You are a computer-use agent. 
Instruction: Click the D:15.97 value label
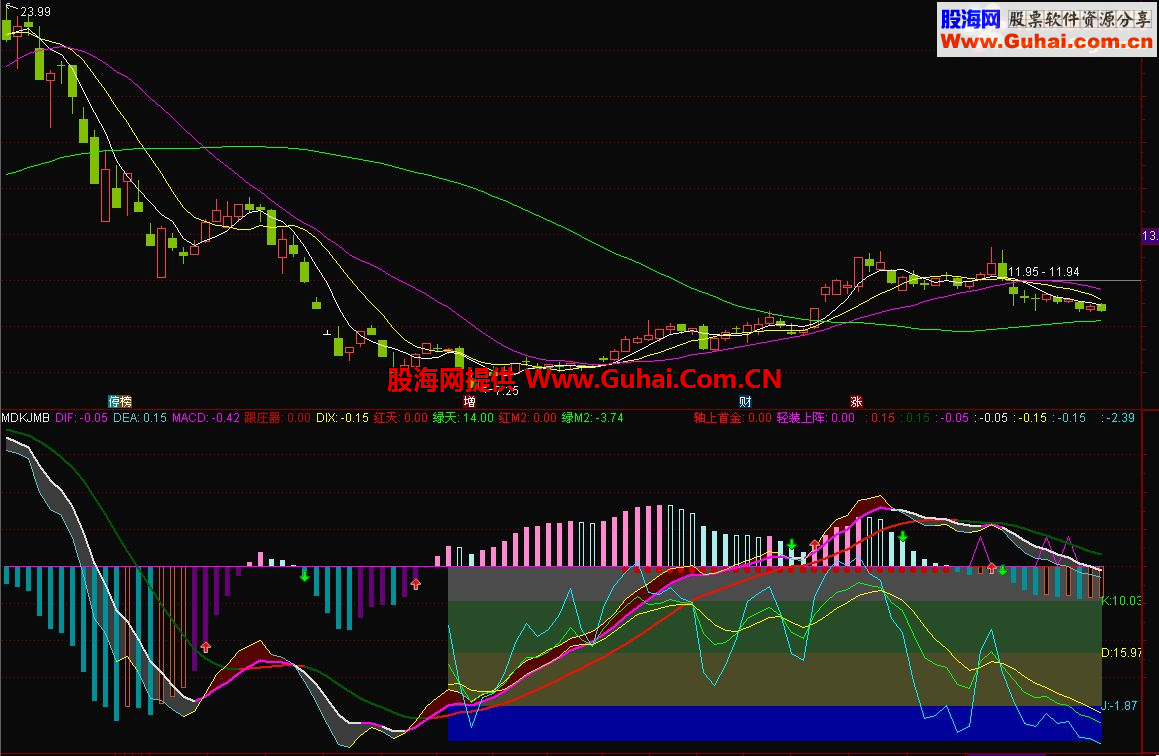[x=1121, y=653]
